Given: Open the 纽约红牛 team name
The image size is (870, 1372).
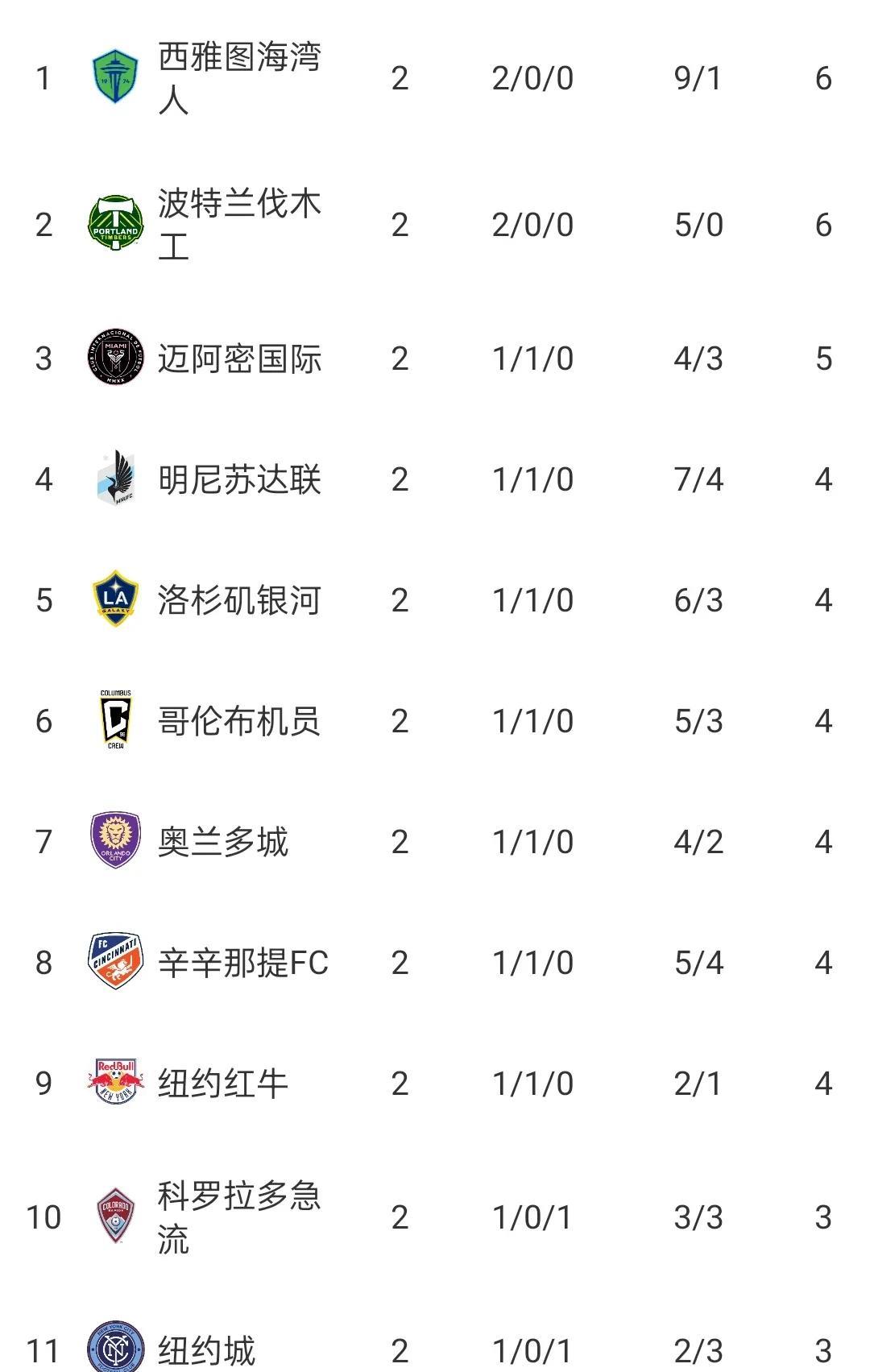Looking at the screenshot, I should click(222, 1084).
